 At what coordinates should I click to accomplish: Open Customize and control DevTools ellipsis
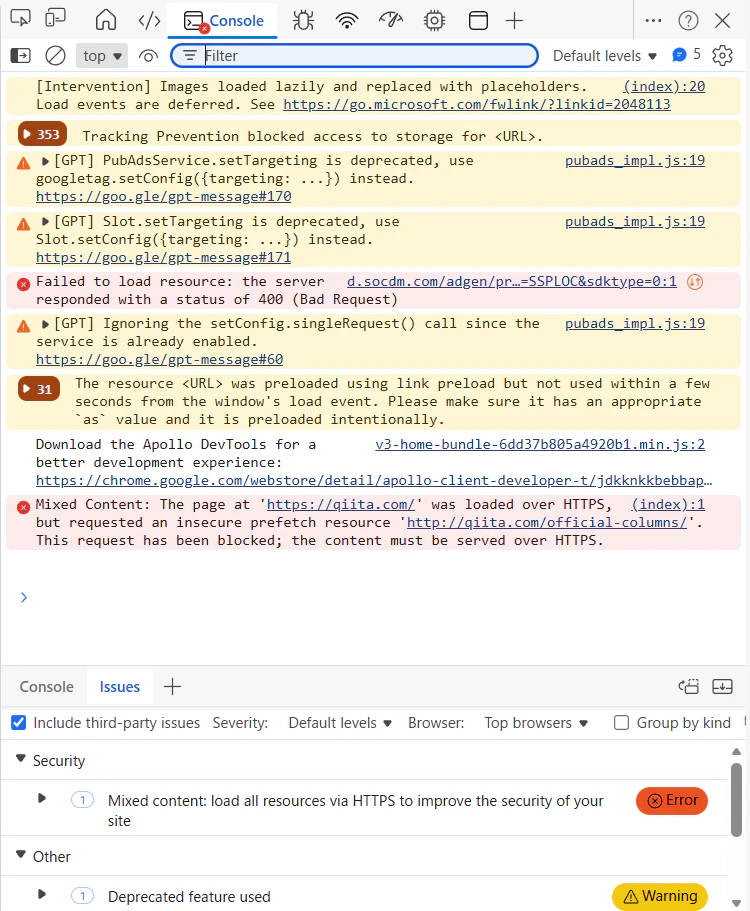pyautogui.click(x=653, y=21)
